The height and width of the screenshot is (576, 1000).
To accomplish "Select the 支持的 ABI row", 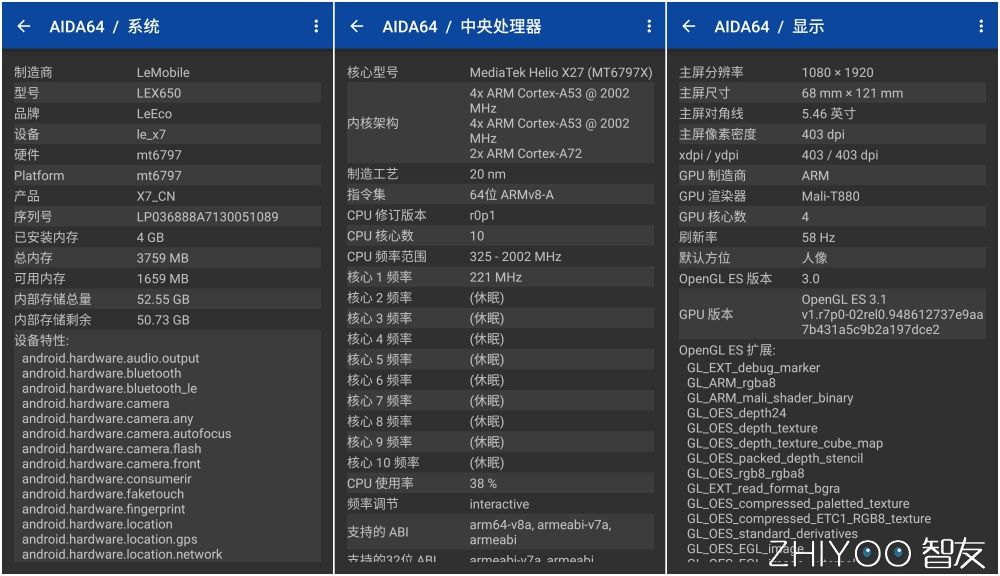I will 500,532.
